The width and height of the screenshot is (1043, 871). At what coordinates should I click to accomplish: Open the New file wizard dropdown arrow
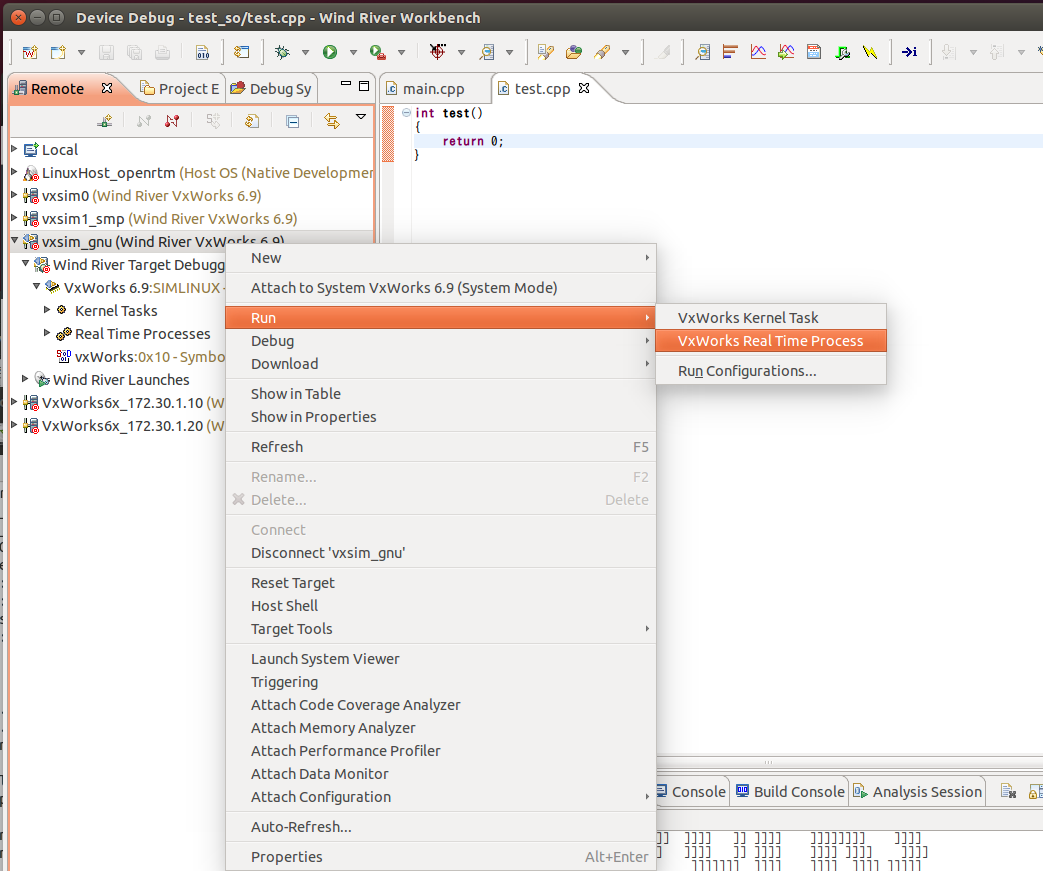pos(81,52)
